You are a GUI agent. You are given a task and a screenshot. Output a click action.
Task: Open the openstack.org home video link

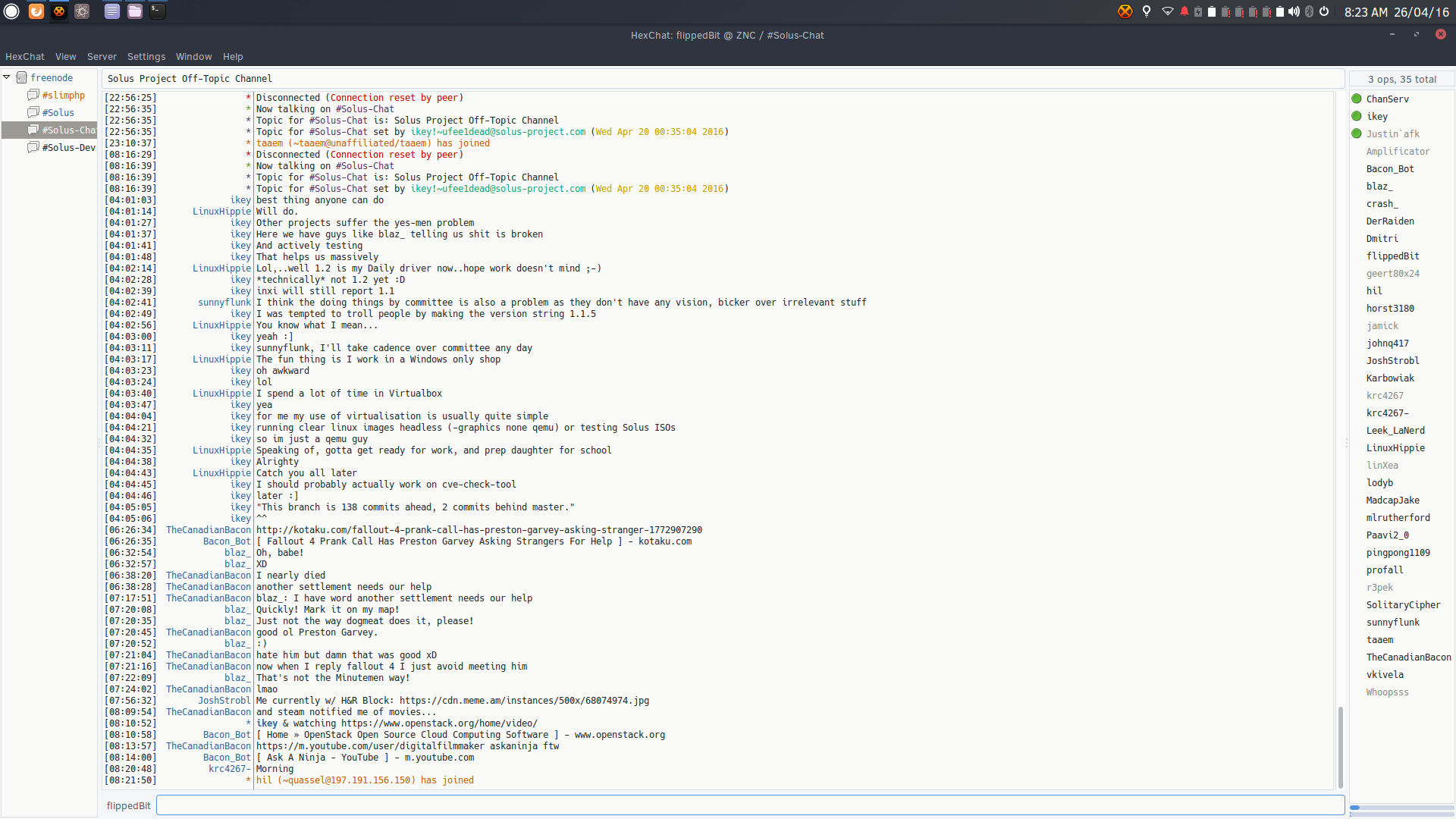[x=439, y=723]
